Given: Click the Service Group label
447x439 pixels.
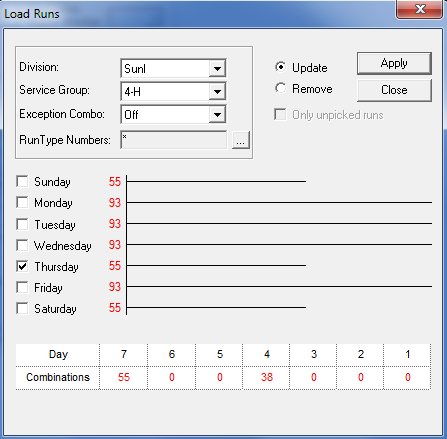Looking at the screenshot, I should pos(54,90).
